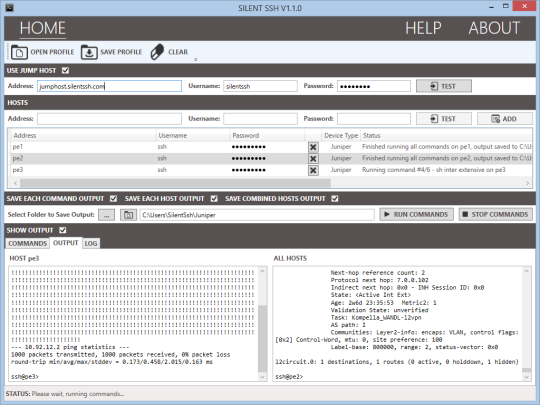This screenshot has height=405, width=540.
Task: Focus the jump host Password field
Action: pyautogui.click(x=374, y=86)
